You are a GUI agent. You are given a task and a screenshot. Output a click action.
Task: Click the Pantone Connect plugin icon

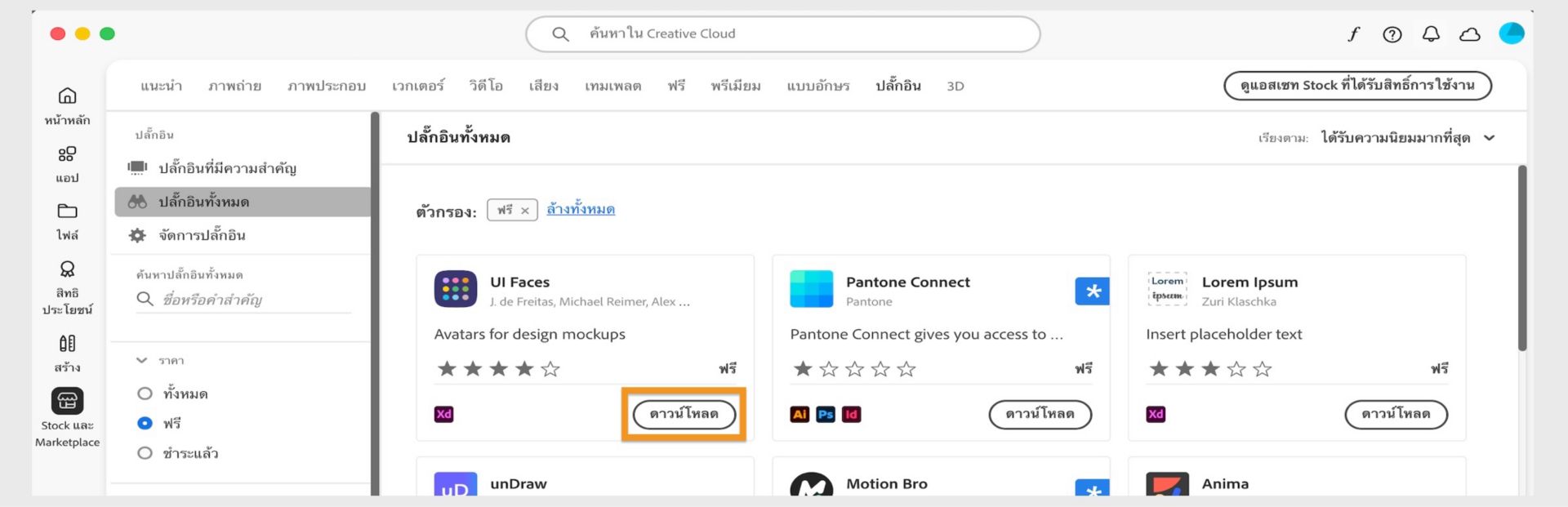811,289
